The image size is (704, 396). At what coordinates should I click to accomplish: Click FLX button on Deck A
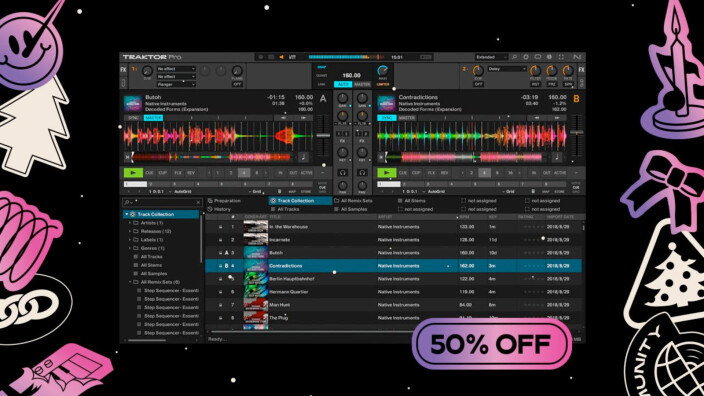[178, 173]
